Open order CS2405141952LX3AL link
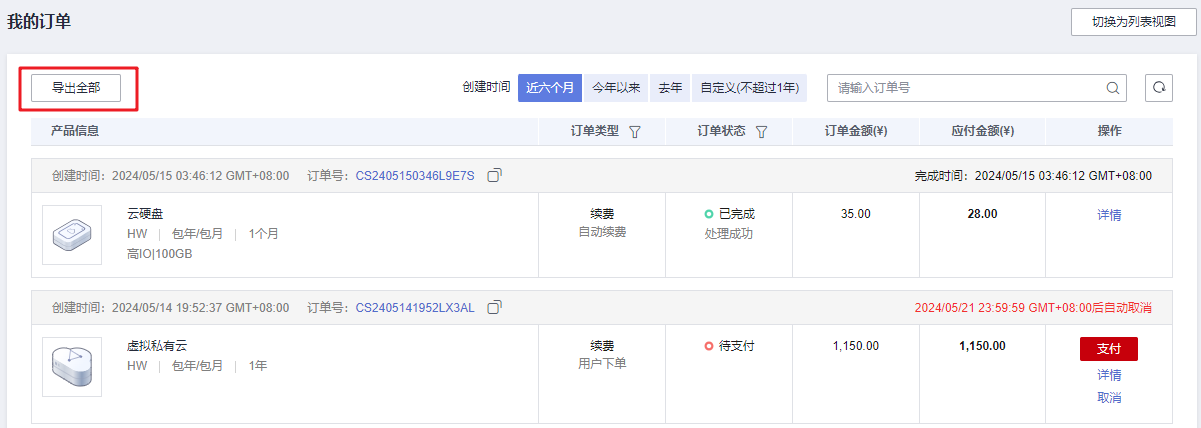Image resolution: width=1201 pixels, height=428 pixels. pyautogui.click(x=415, y=308)
